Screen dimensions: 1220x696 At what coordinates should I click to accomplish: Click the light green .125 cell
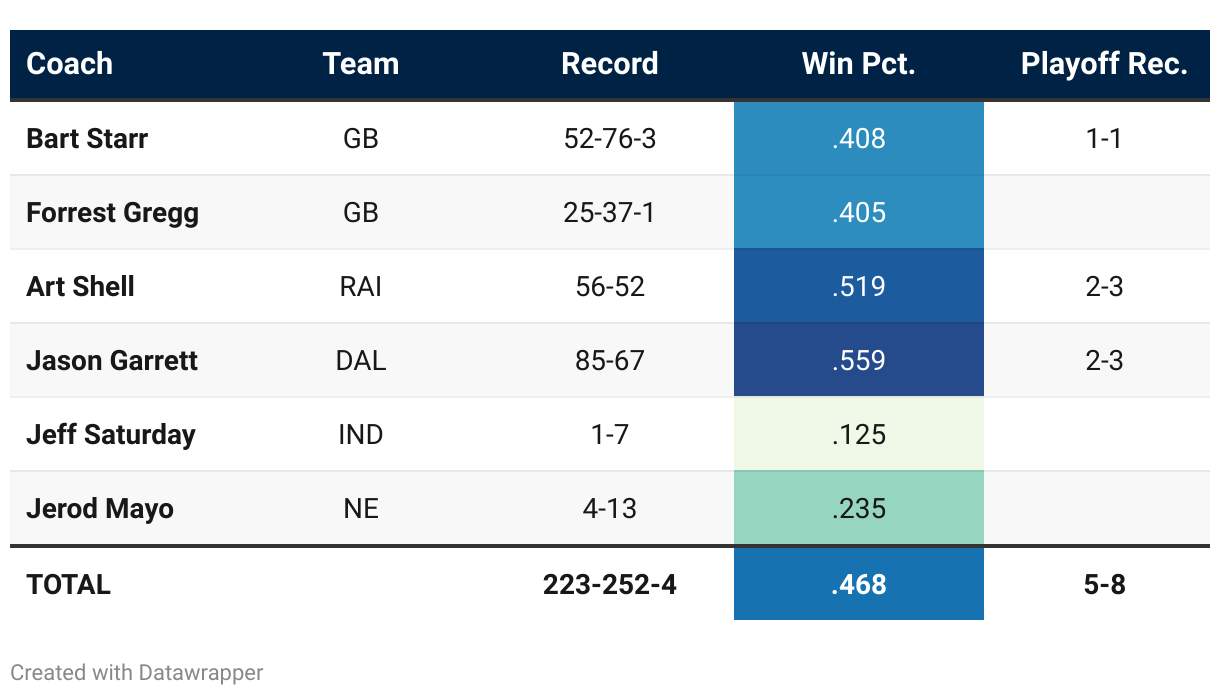tap(858, 434)
